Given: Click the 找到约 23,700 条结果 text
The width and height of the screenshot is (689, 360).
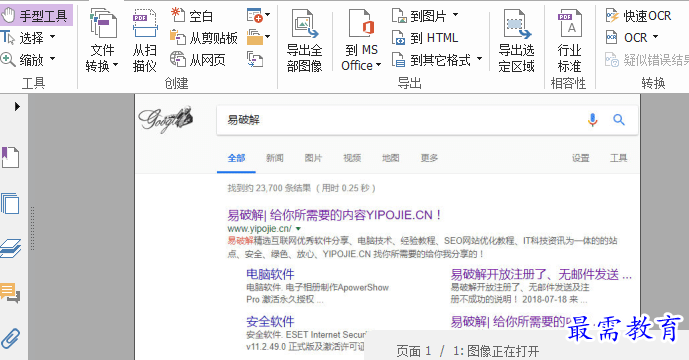Looking at the screenshot, I should pos(269,188).
